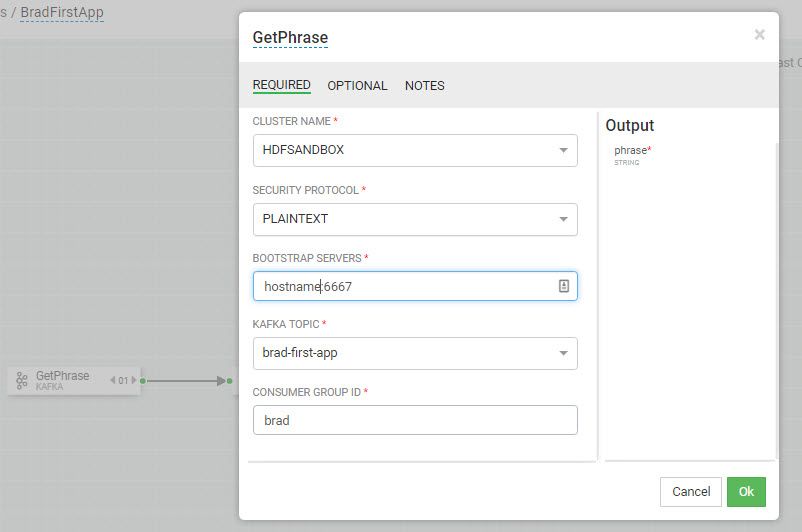This screenshot has width=802, height=532.
Task: Focus the Bootstrap Servers text field
Action: pos(400,286)
